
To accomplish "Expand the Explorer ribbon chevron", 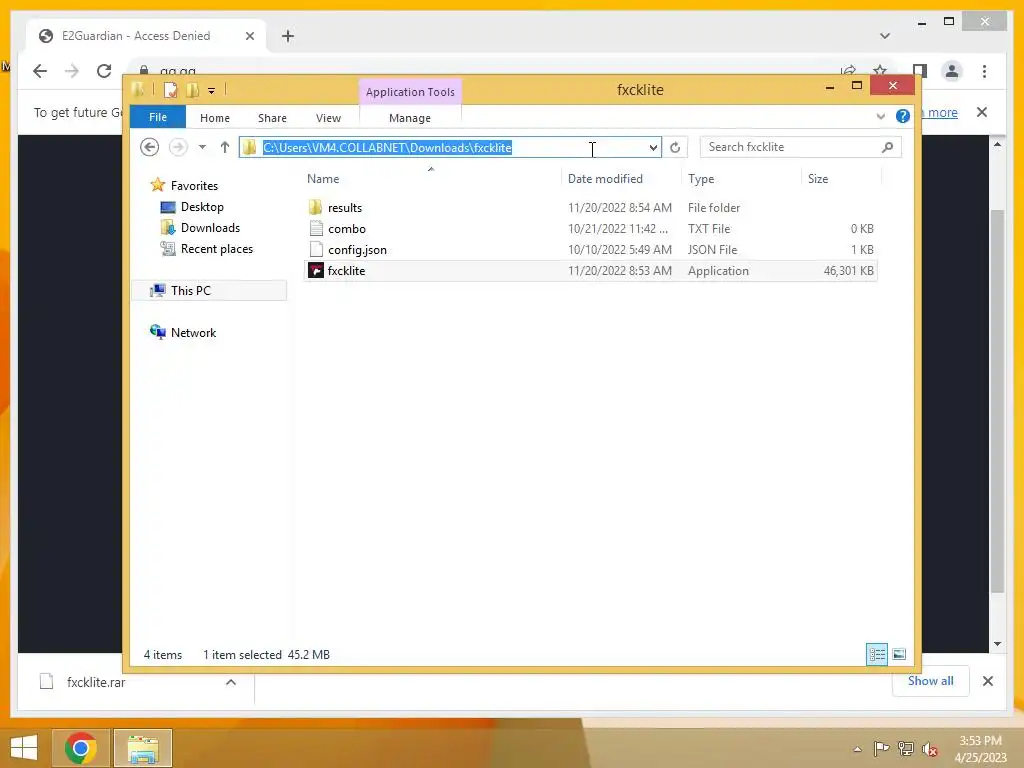I will click(x=880, y=116).
